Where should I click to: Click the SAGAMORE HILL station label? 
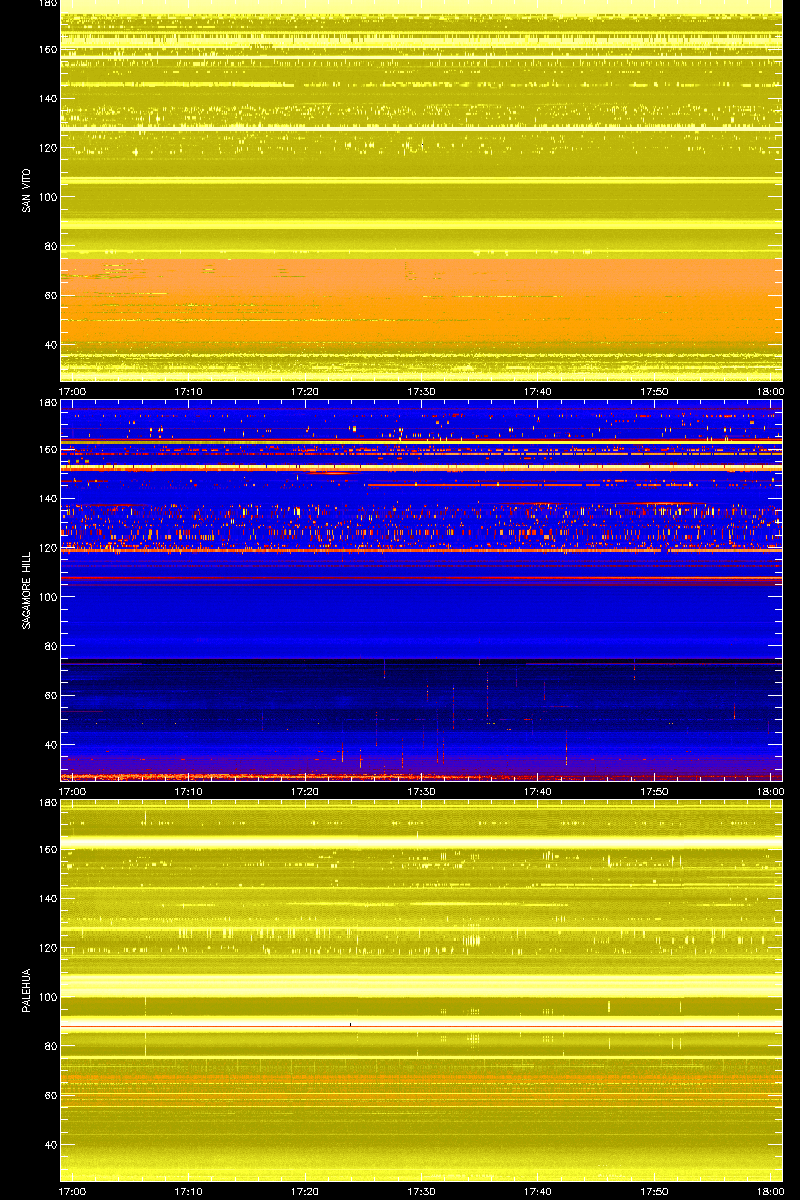(x=24, y=590)
